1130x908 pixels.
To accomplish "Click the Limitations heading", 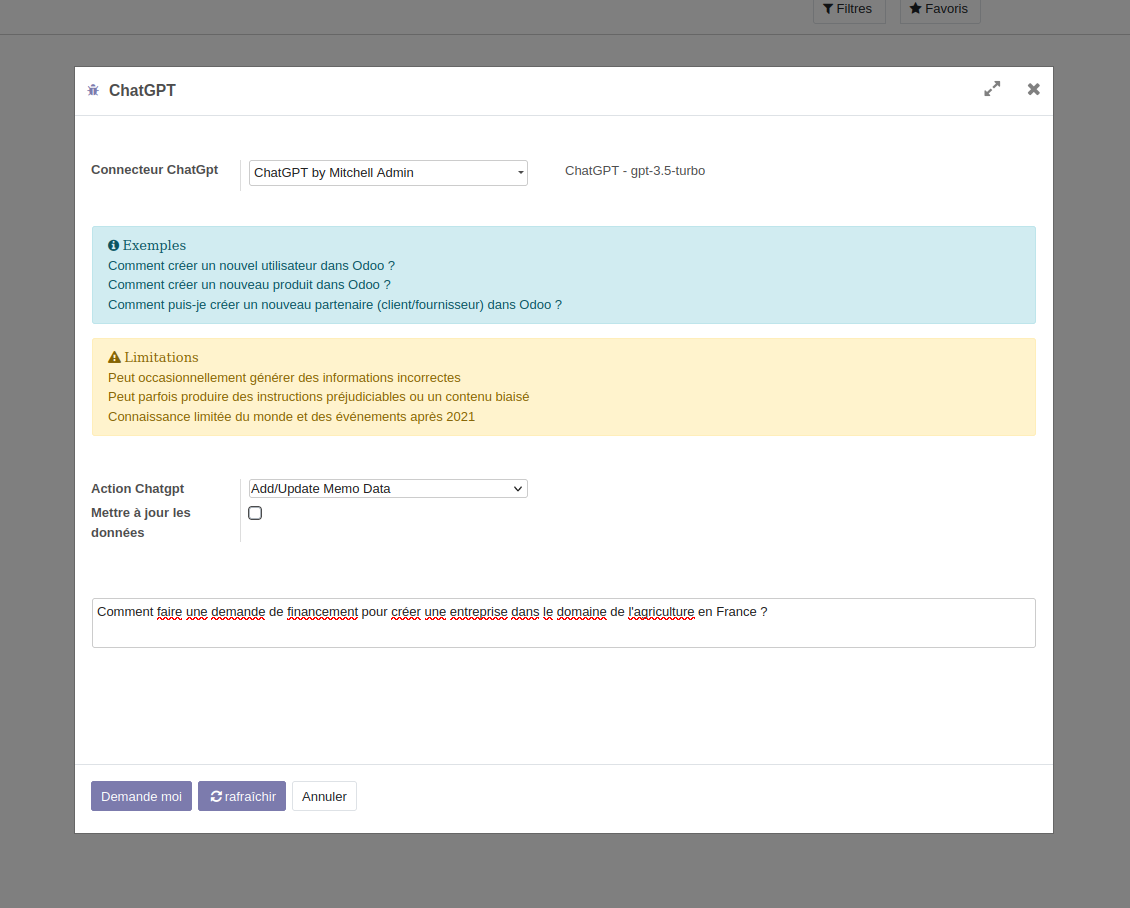I will coord(161,357).
